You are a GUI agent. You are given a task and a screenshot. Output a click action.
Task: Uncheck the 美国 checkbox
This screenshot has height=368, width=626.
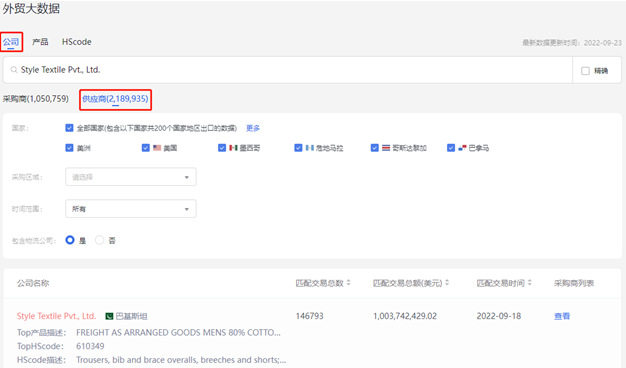(x=145, y=148)
